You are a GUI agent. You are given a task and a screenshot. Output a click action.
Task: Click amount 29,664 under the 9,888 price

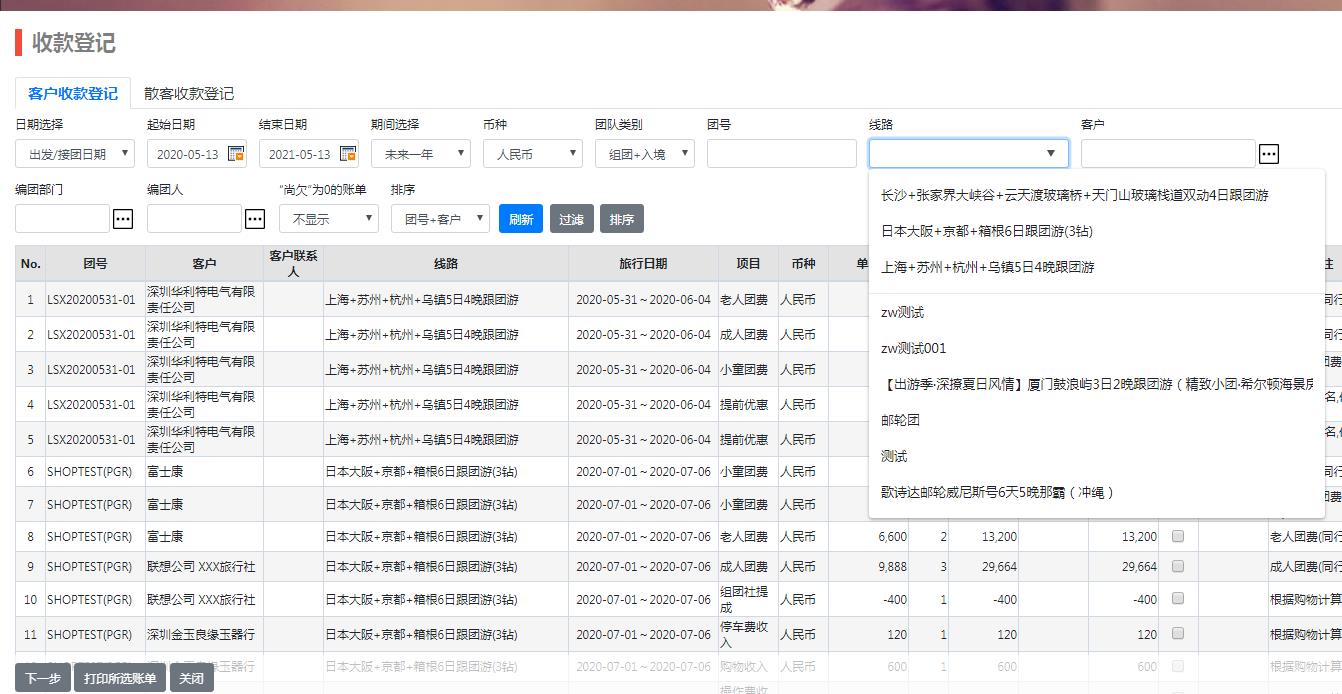pos(999,567)
